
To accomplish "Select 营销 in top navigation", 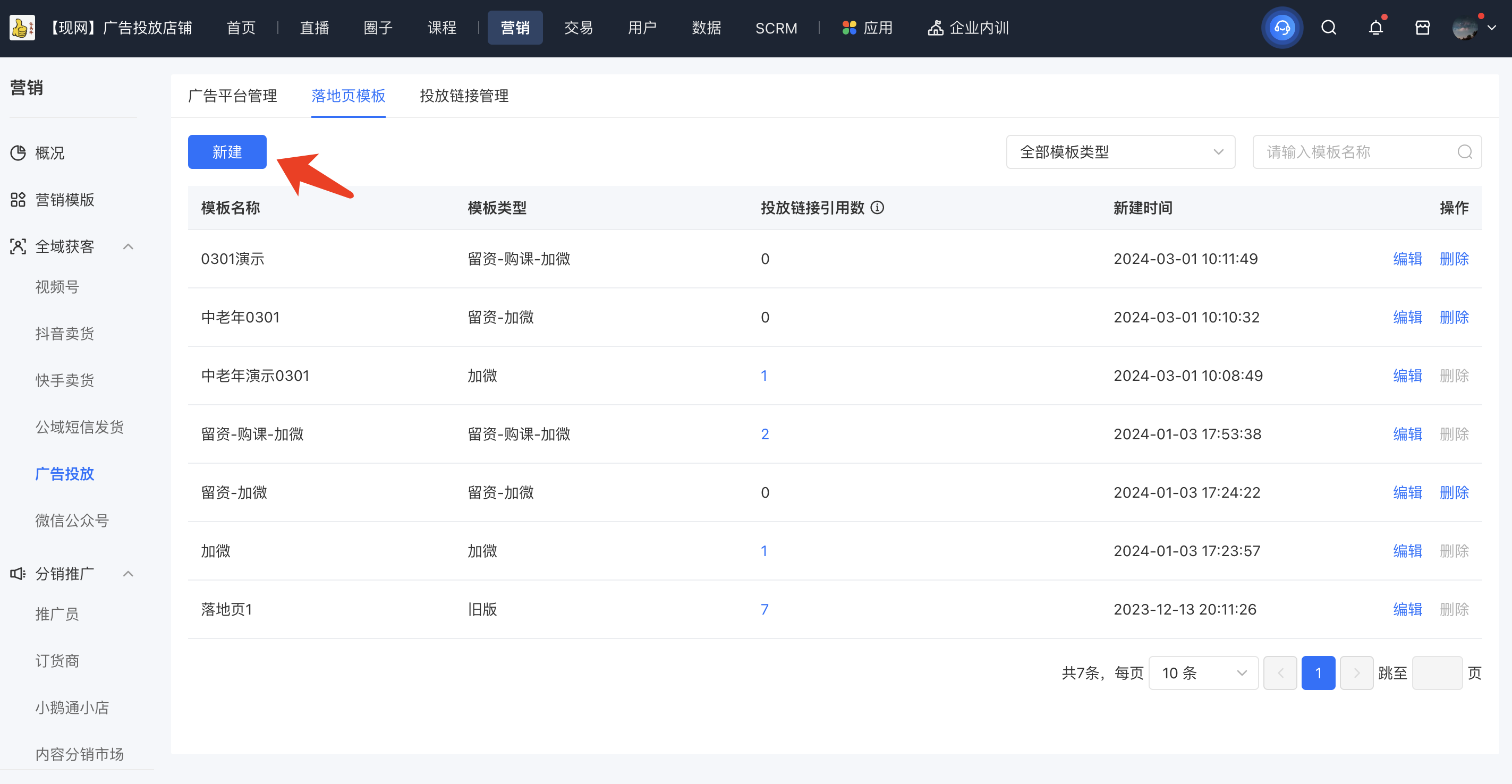I will point(515,28).
